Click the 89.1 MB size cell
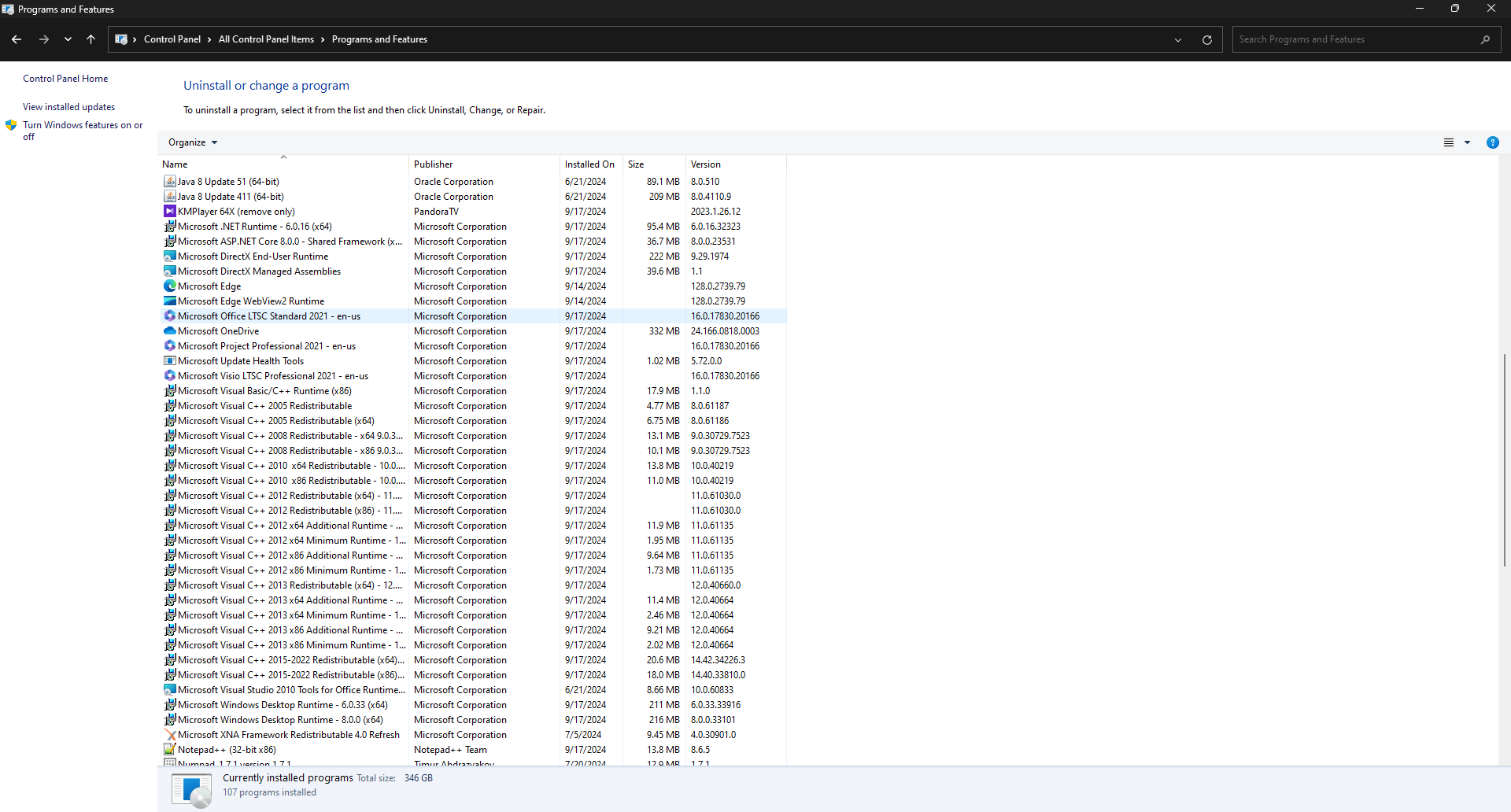Viewport: 1511px width, 812px height. click(x=663, y=182)
